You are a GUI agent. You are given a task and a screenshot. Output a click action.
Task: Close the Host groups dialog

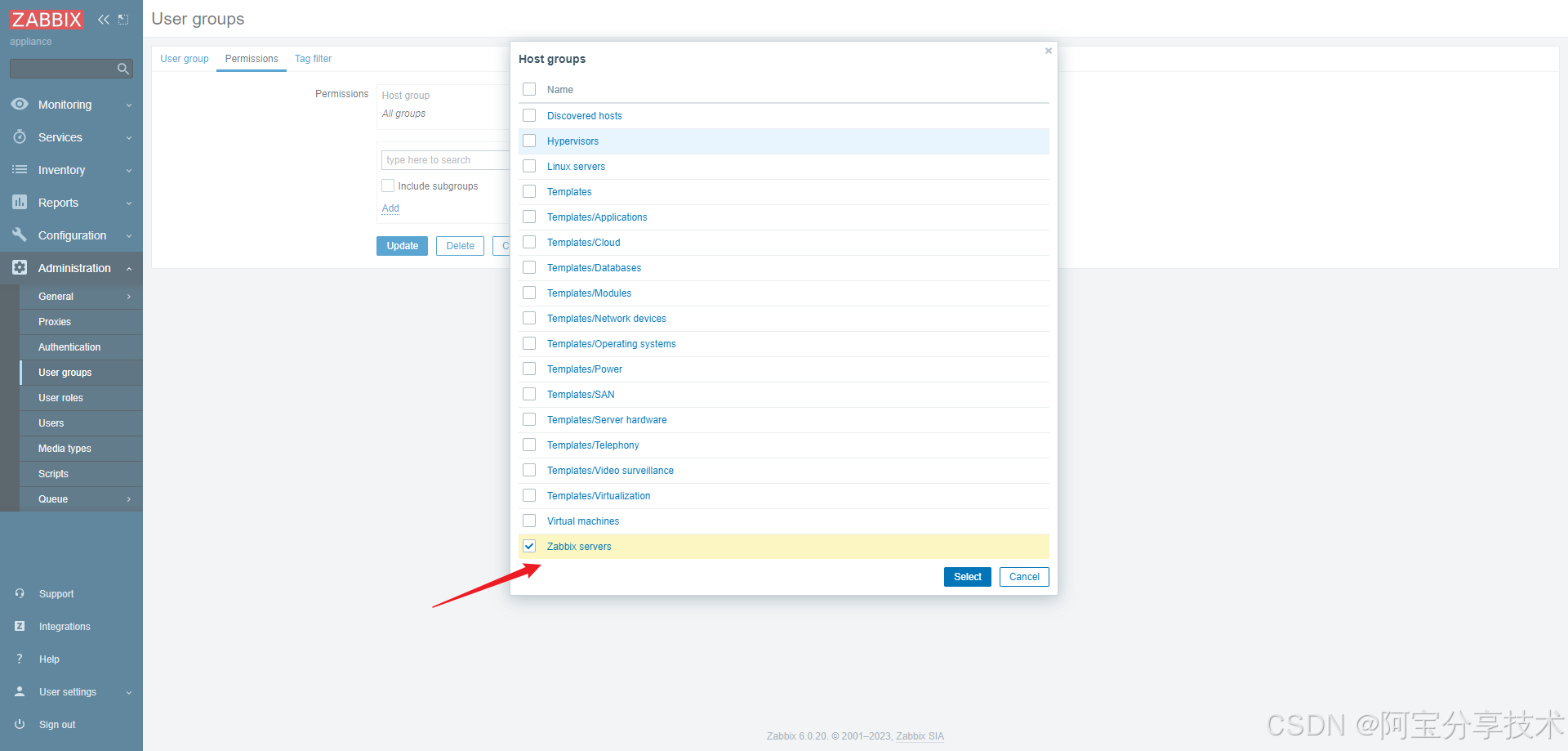[x=1049, y=51]
